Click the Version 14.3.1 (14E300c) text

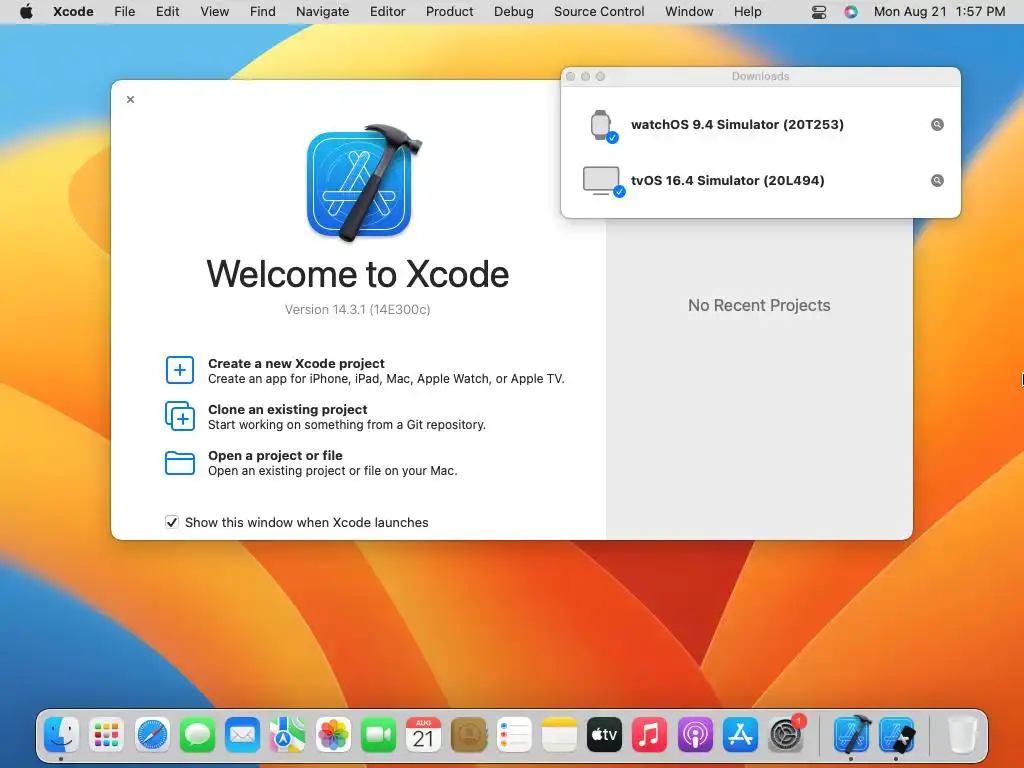[357, 310]
